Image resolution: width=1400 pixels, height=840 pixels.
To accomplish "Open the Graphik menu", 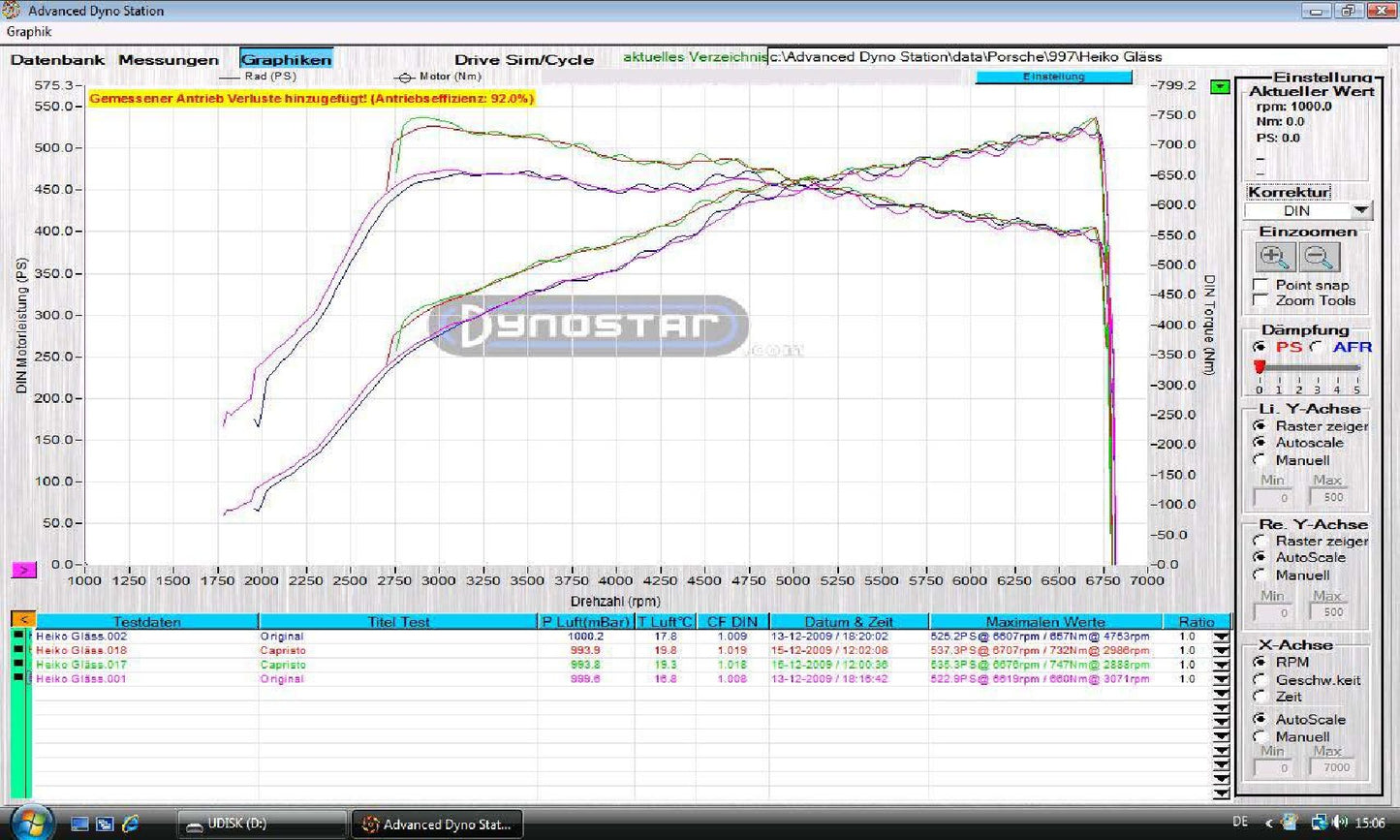I will (28, 32).
